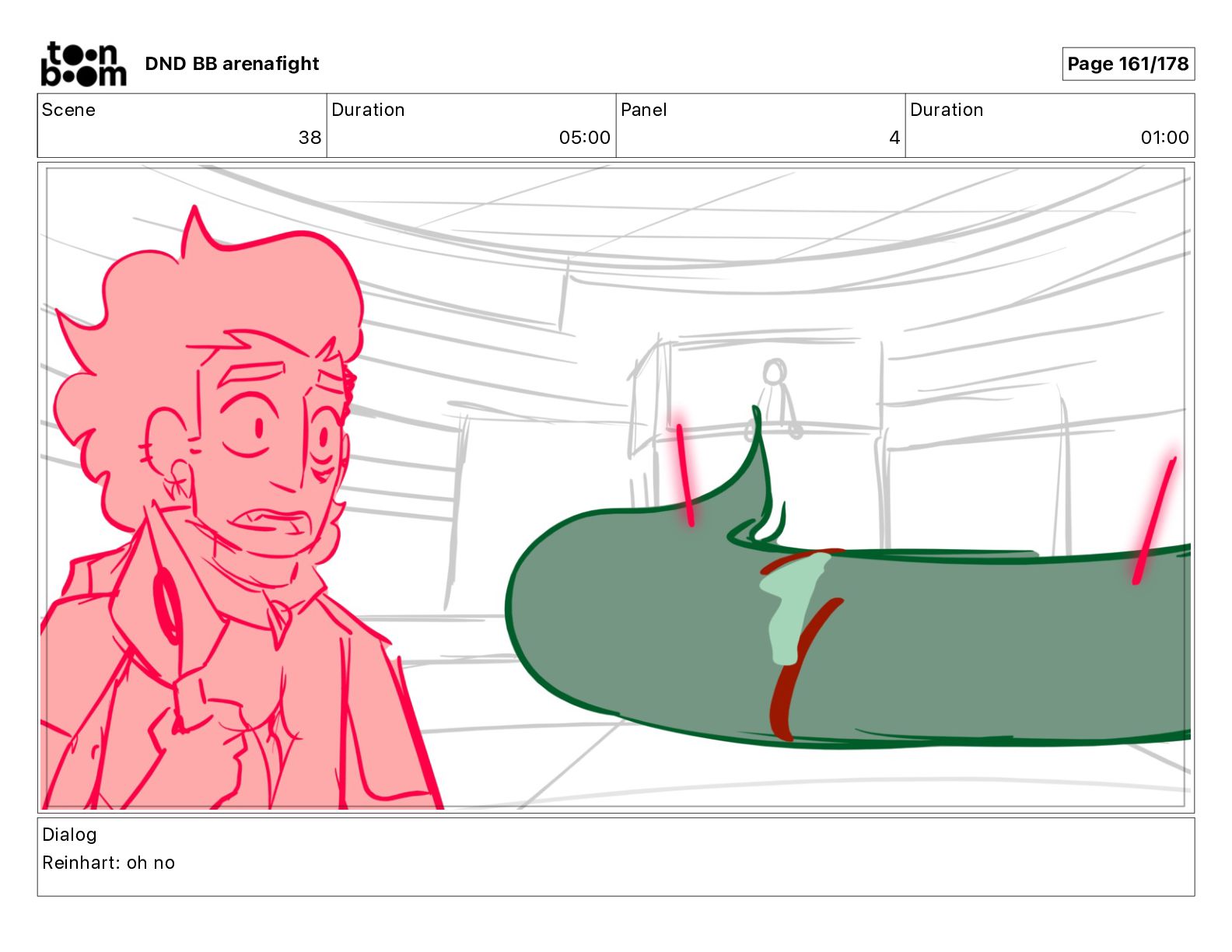1232x952 pixels.
Task: Select the dialog line 'Reinhart: oh no'
Action: (108, 863)
